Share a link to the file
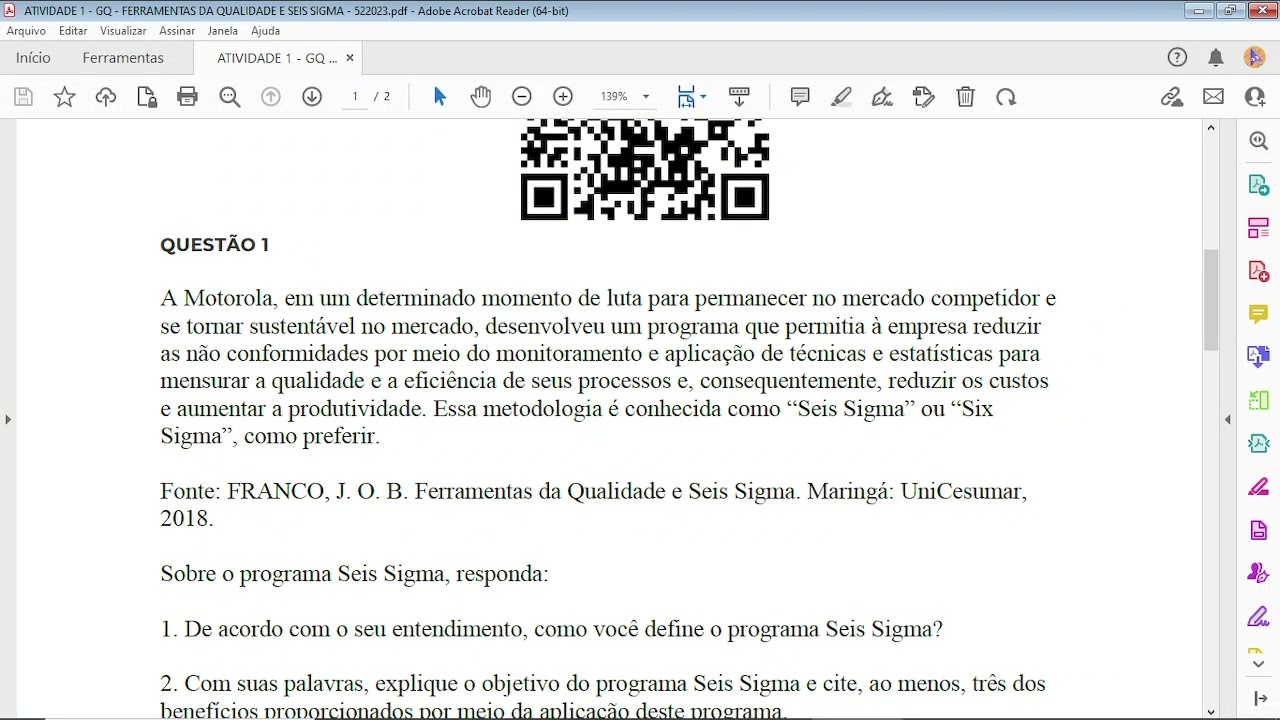This screenshot has height=720, width=1280. click(1172, 97)
